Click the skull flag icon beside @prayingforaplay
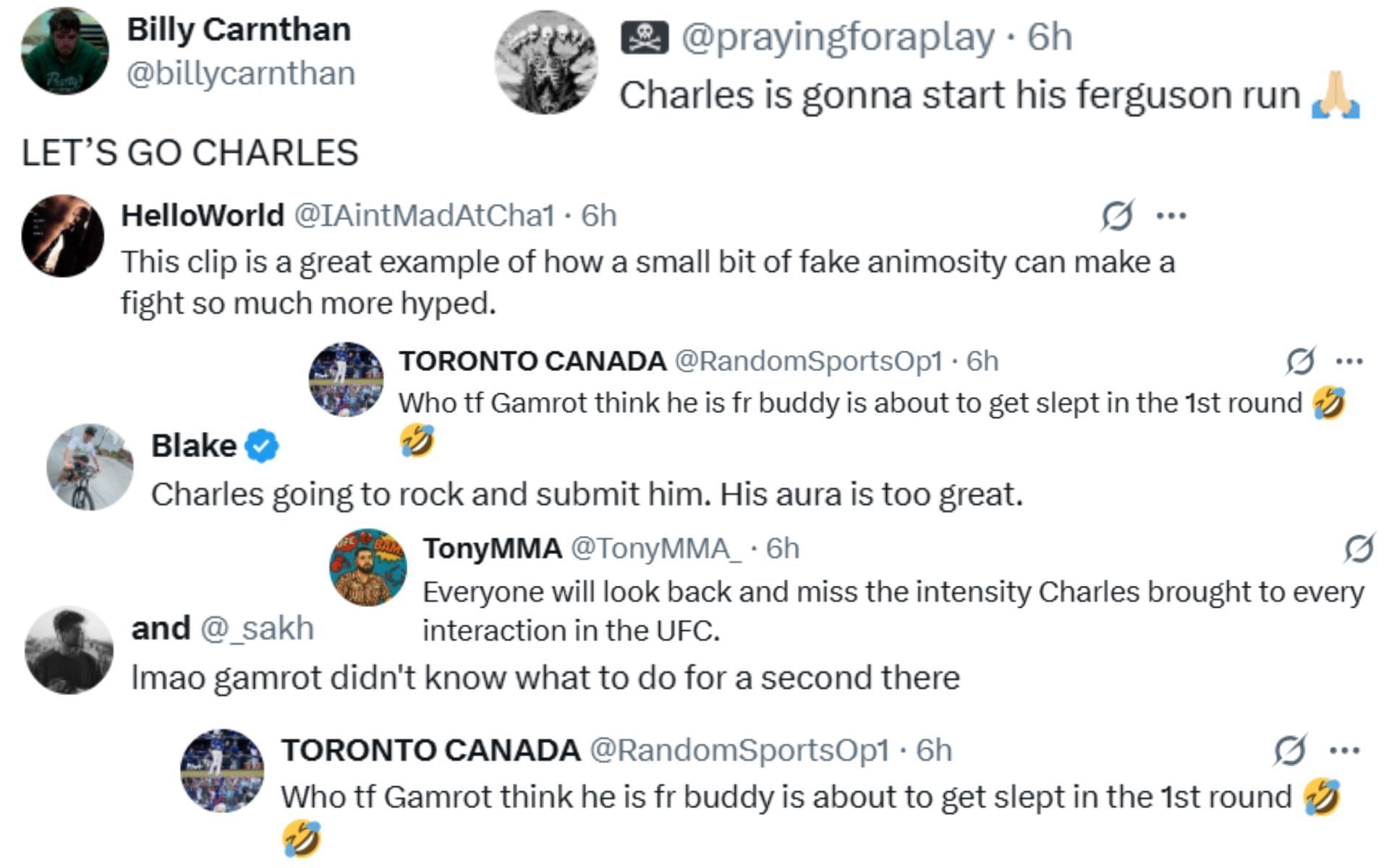The image size is (1389, 868). [x=644, y=38]
